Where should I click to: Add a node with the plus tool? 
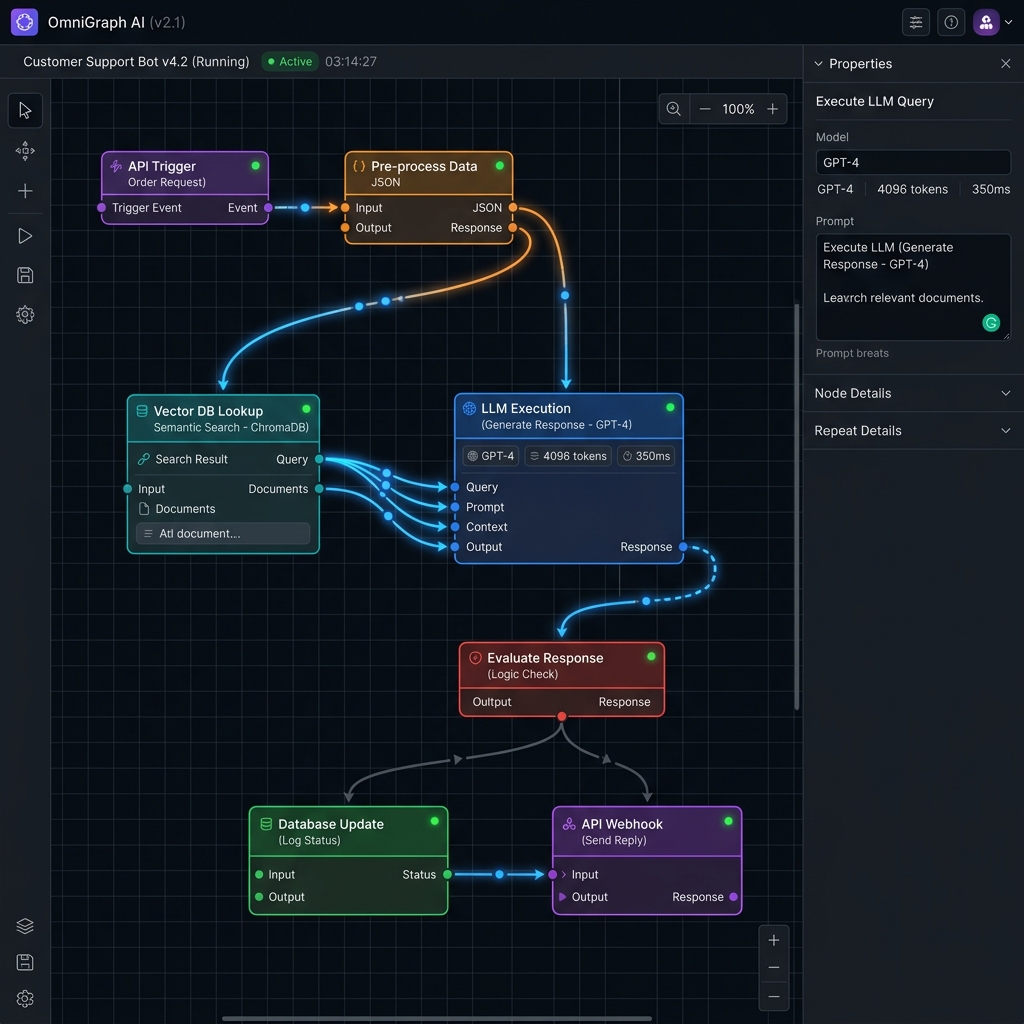(x=25, y=191)
